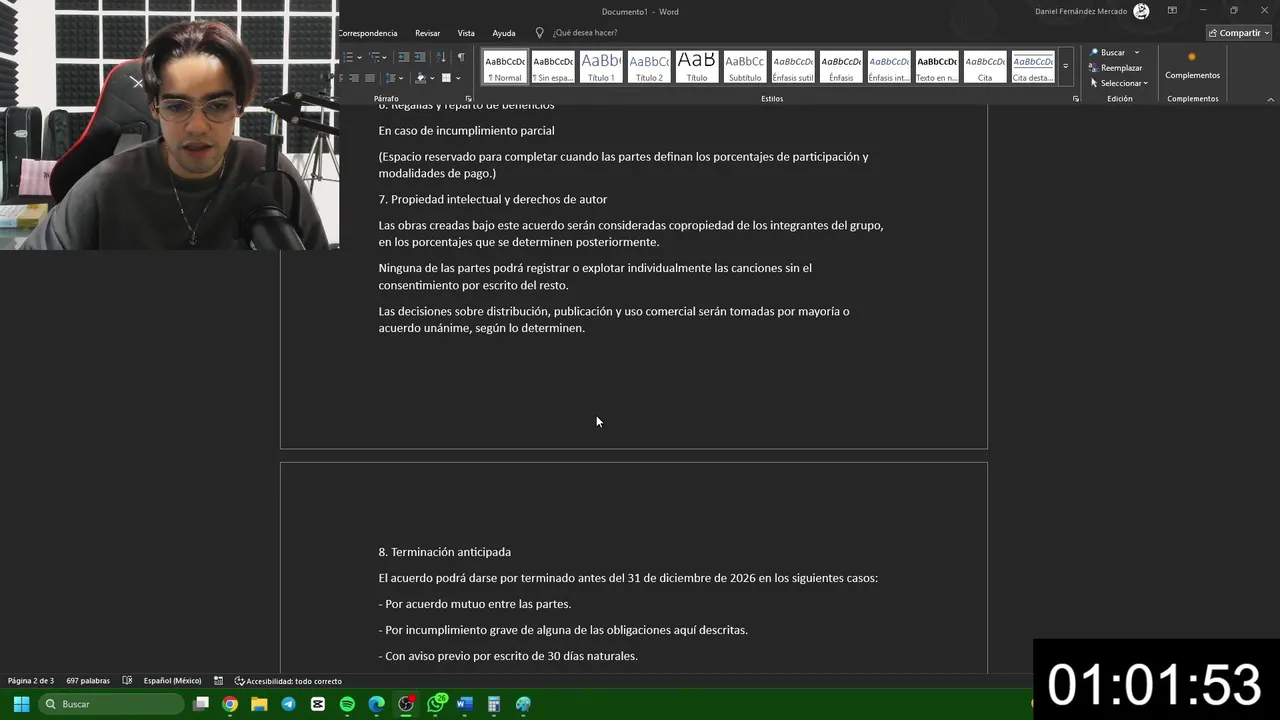Image resolution: width=1280 pixels, height=720 pixels.
Task: Open Párrafo dialog launcher
Action: pyautogui.click(x=469, y=99)
